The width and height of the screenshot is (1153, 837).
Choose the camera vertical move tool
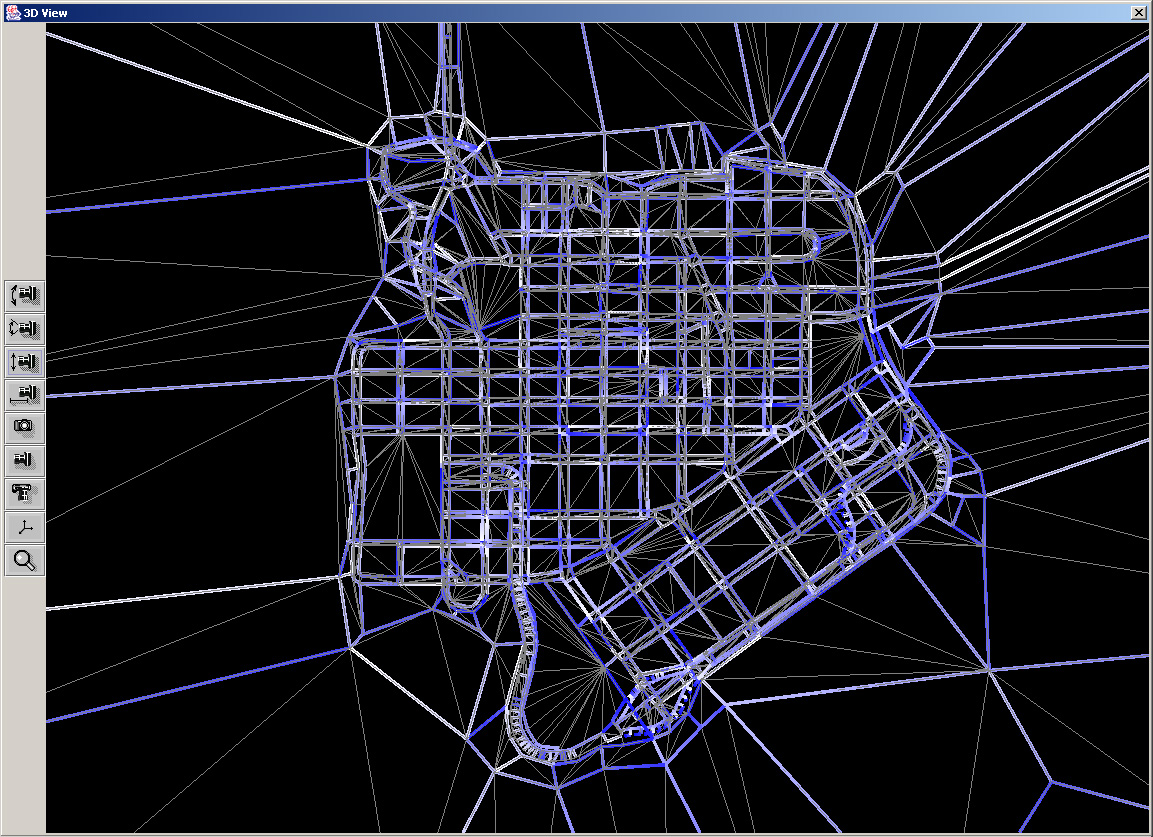click(x=25, y=361)
